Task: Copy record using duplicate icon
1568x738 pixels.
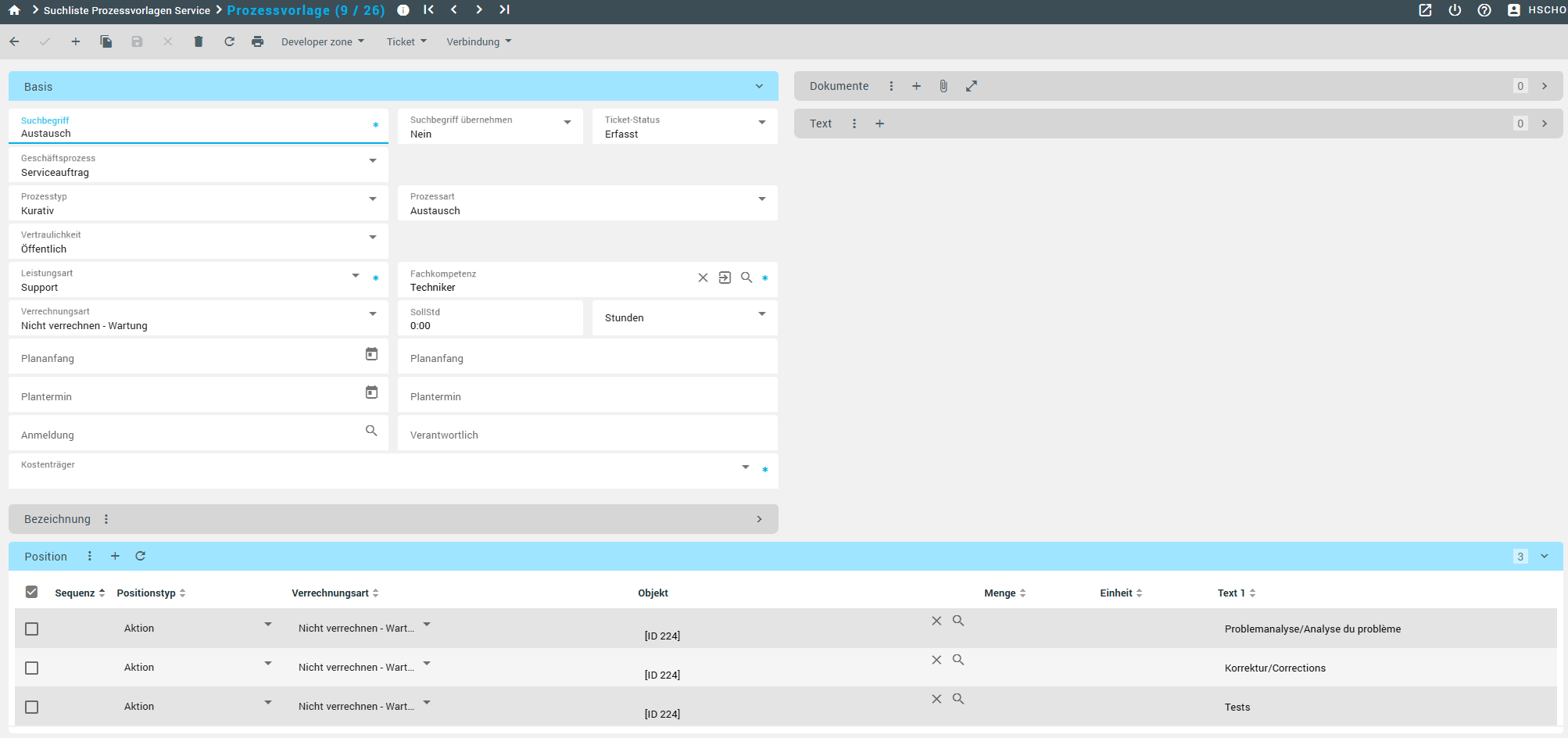Action: coord(106,41)
